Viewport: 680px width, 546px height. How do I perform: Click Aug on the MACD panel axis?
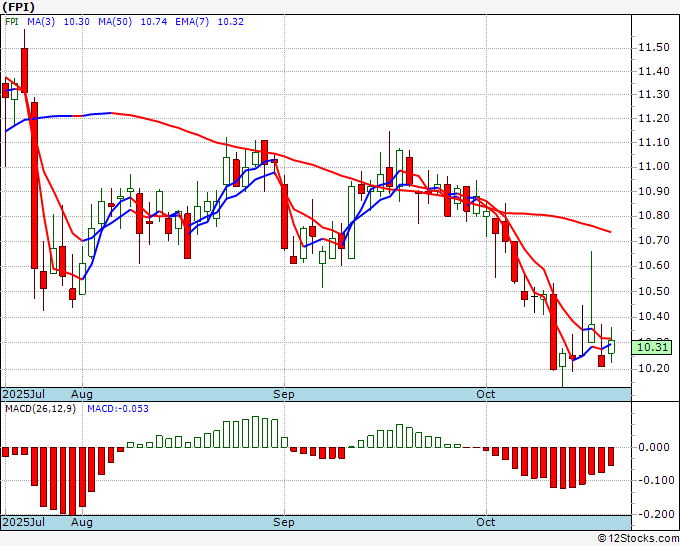coord(82,522)
